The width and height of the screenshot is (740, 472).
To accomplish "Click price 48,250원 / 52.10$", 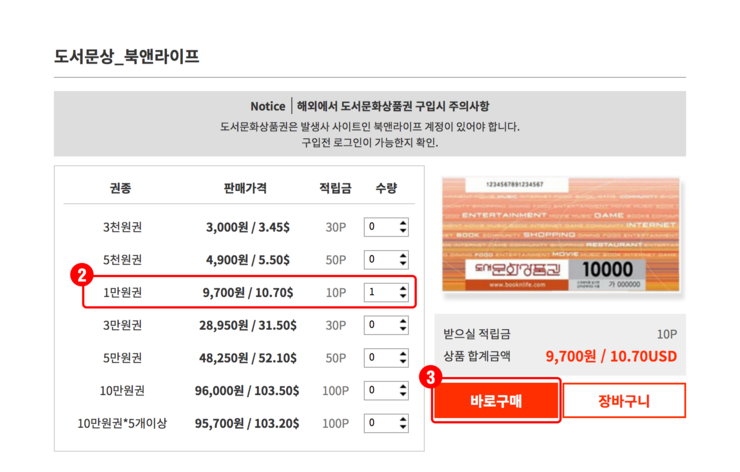I will pyautogui.click(x=248, y=358).
